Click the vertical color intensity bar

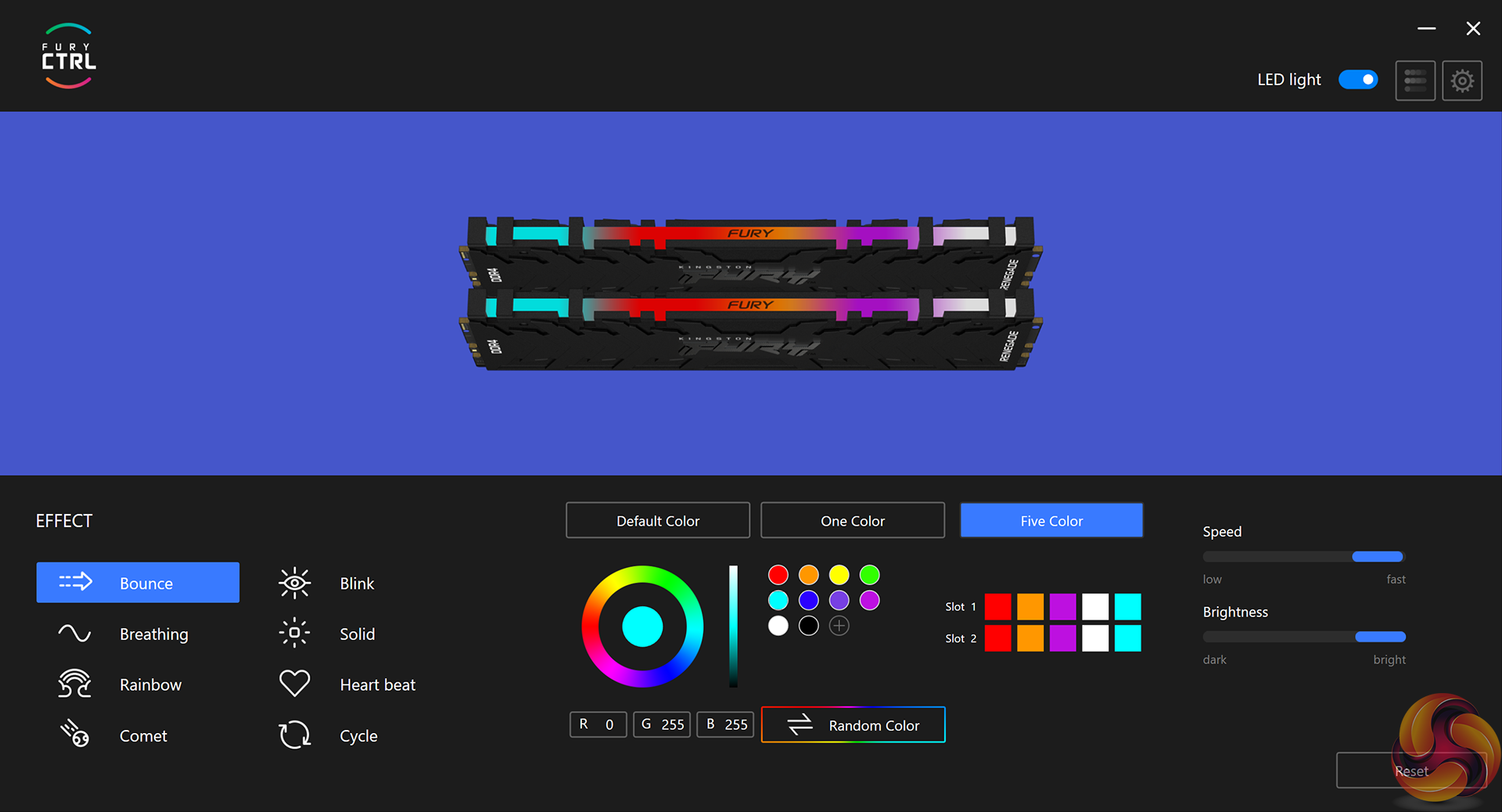(733, 626)
